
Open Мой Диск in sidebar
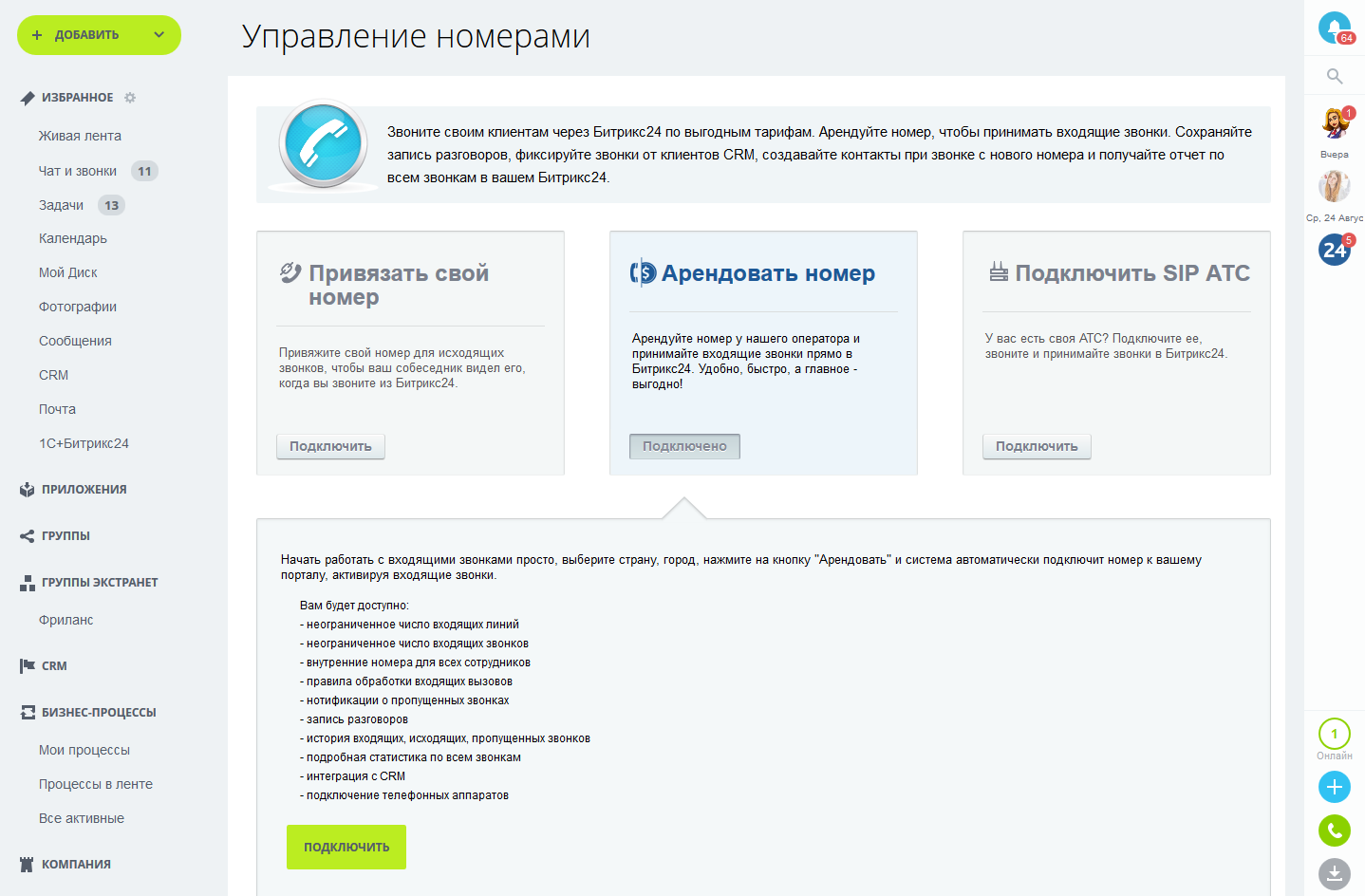68,272
